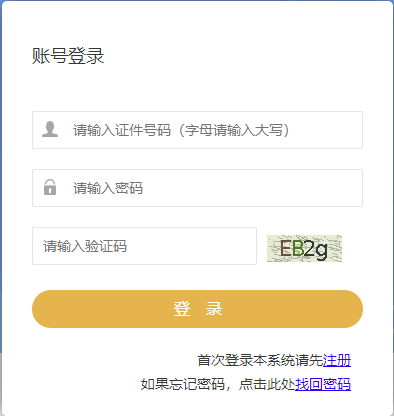Focus the 请输入验证码 captcha input box
This screenshot has width=394, height=416.
click(x=144, y=246)
